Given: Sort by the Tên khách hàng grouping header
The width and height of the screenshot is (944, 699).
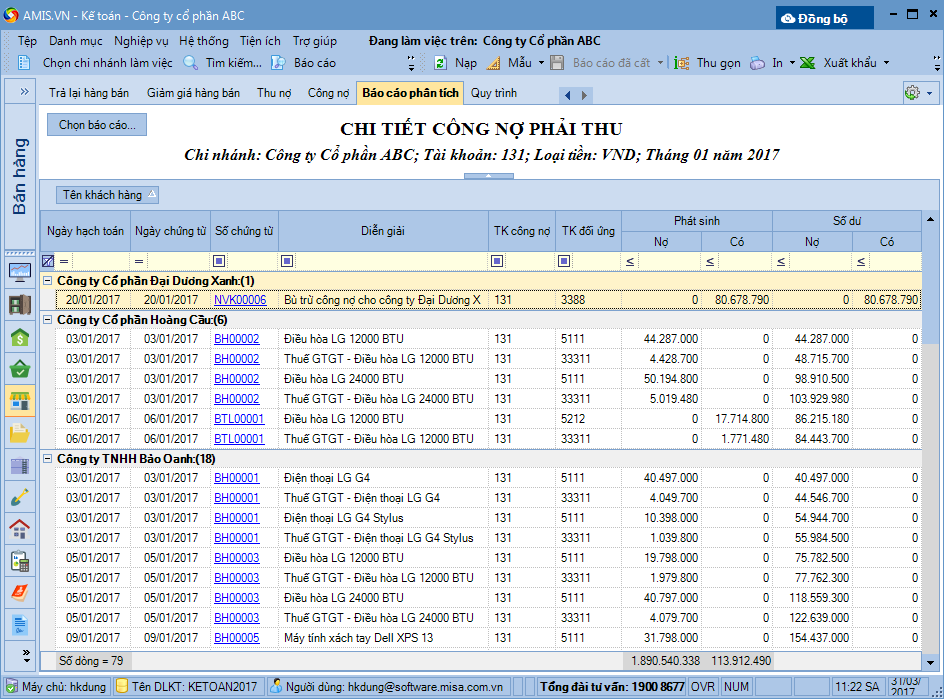Looking at the screenshot, I should 108,195.
